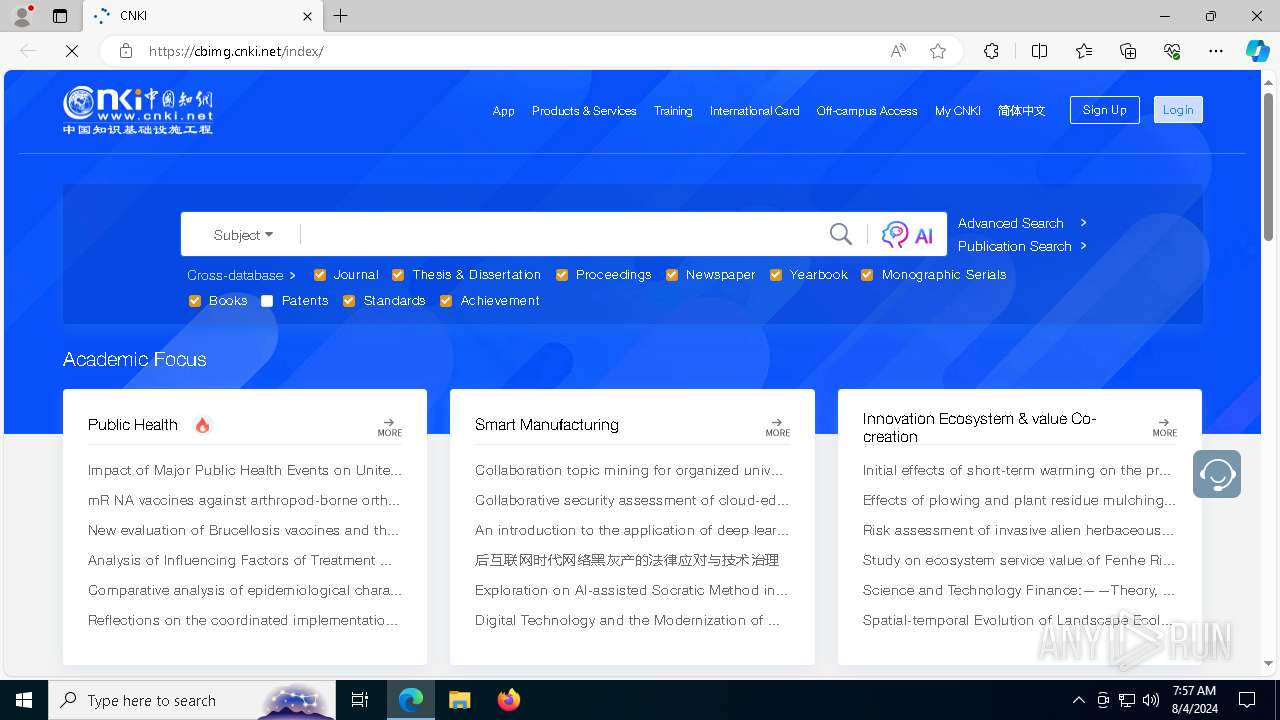Viewport: 1280px width, 720px height.
Task: Open 'Digital Technology and the Modernization' article
Action: 627,620
